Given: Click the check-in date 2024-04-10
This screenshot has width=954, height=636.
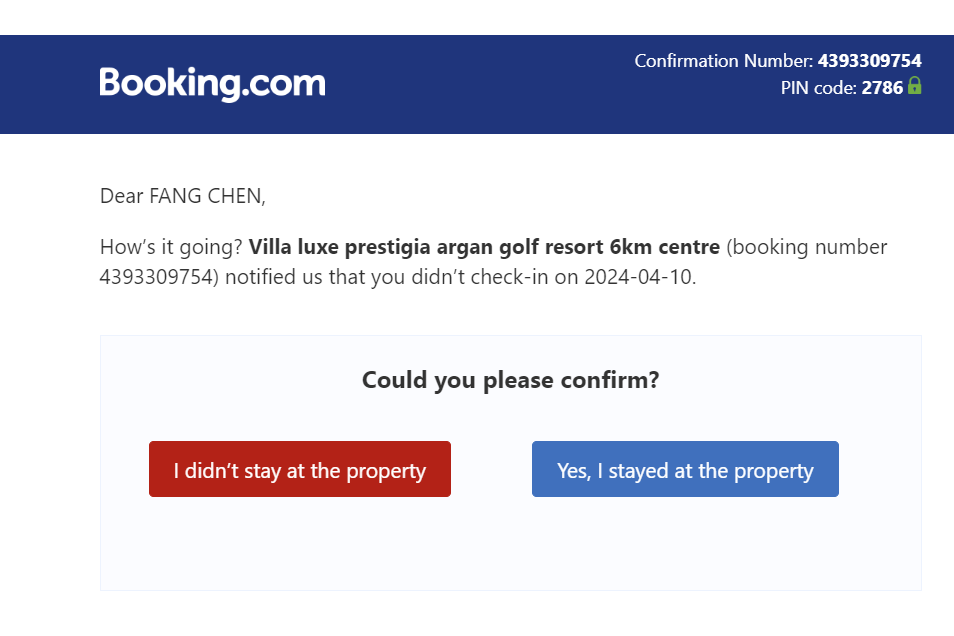Looking at the screenshot, I should coord(638,277).
